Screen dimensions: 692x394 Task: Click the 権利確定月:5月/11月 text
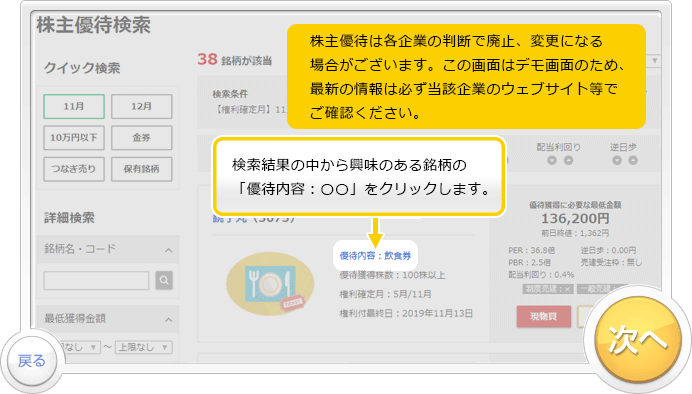click(386, 294)
